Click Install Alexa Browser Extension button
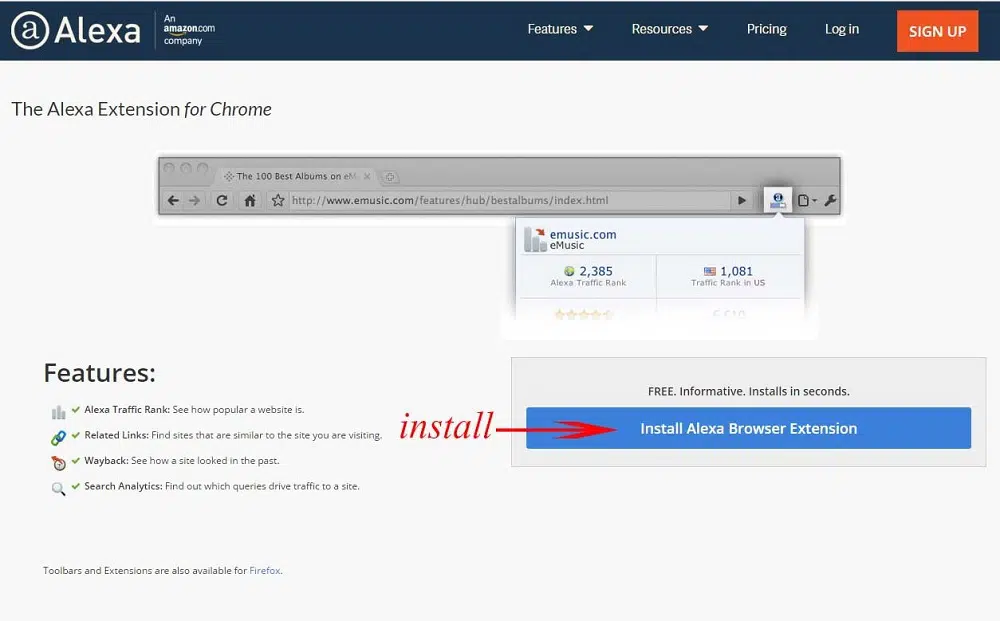The height and width of the screenshot is (621, 1000). [x=748, y=428]
